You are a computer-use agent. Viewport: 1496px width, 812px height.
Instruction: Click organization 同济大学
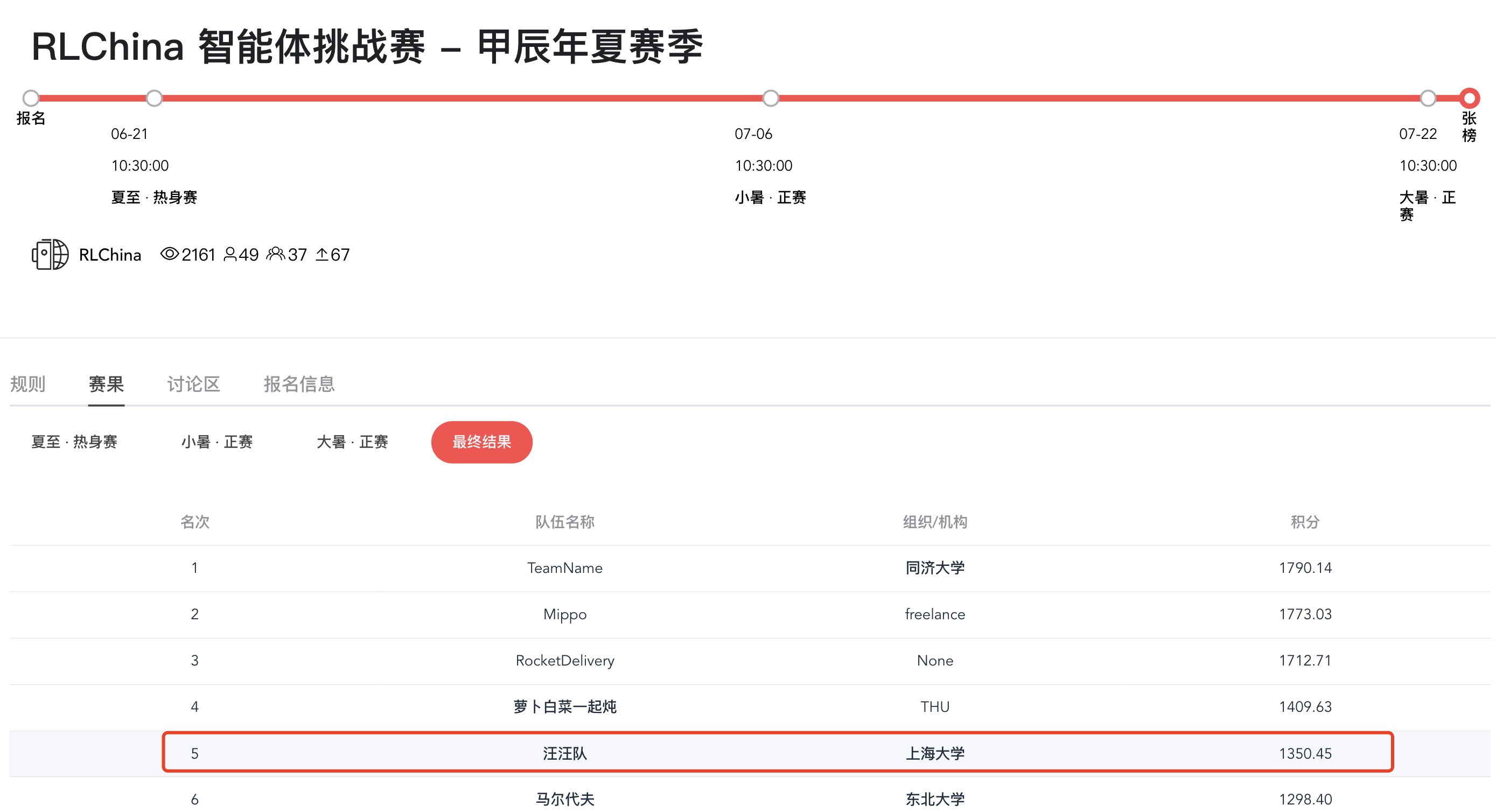click(x=935, y=568)
